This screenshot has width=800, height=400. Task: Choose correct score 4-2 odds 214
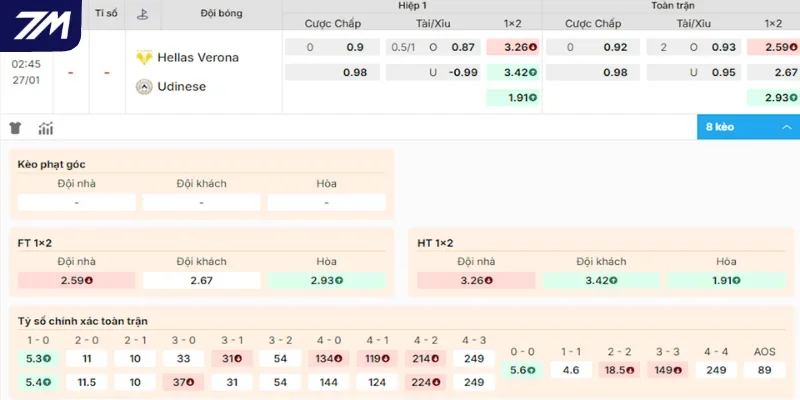[426, 359]
